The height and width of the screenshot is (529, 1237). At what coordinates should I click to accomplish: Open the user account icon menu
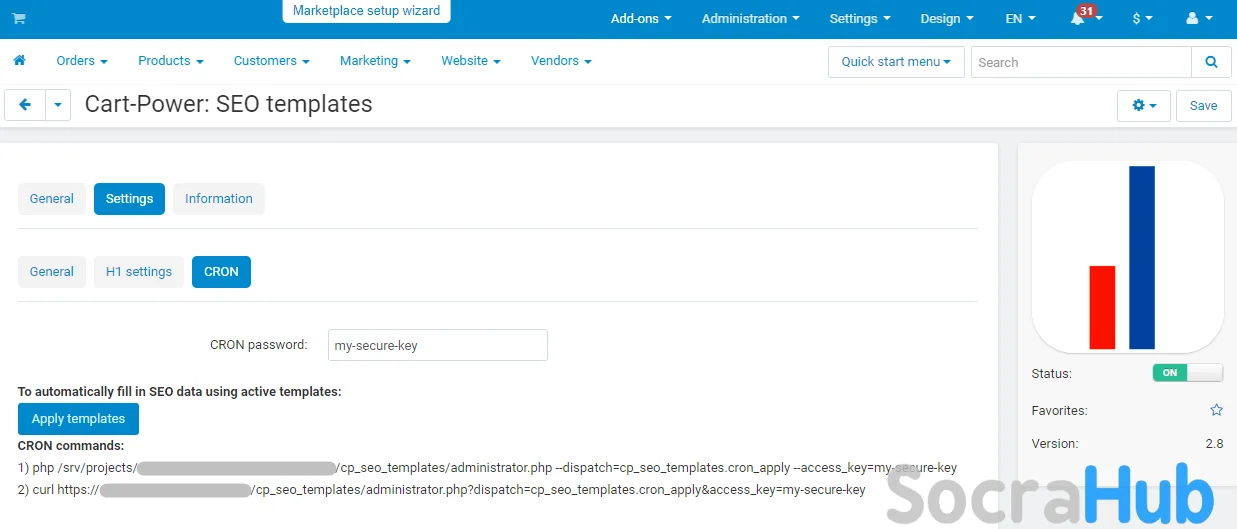[1196, 19]
